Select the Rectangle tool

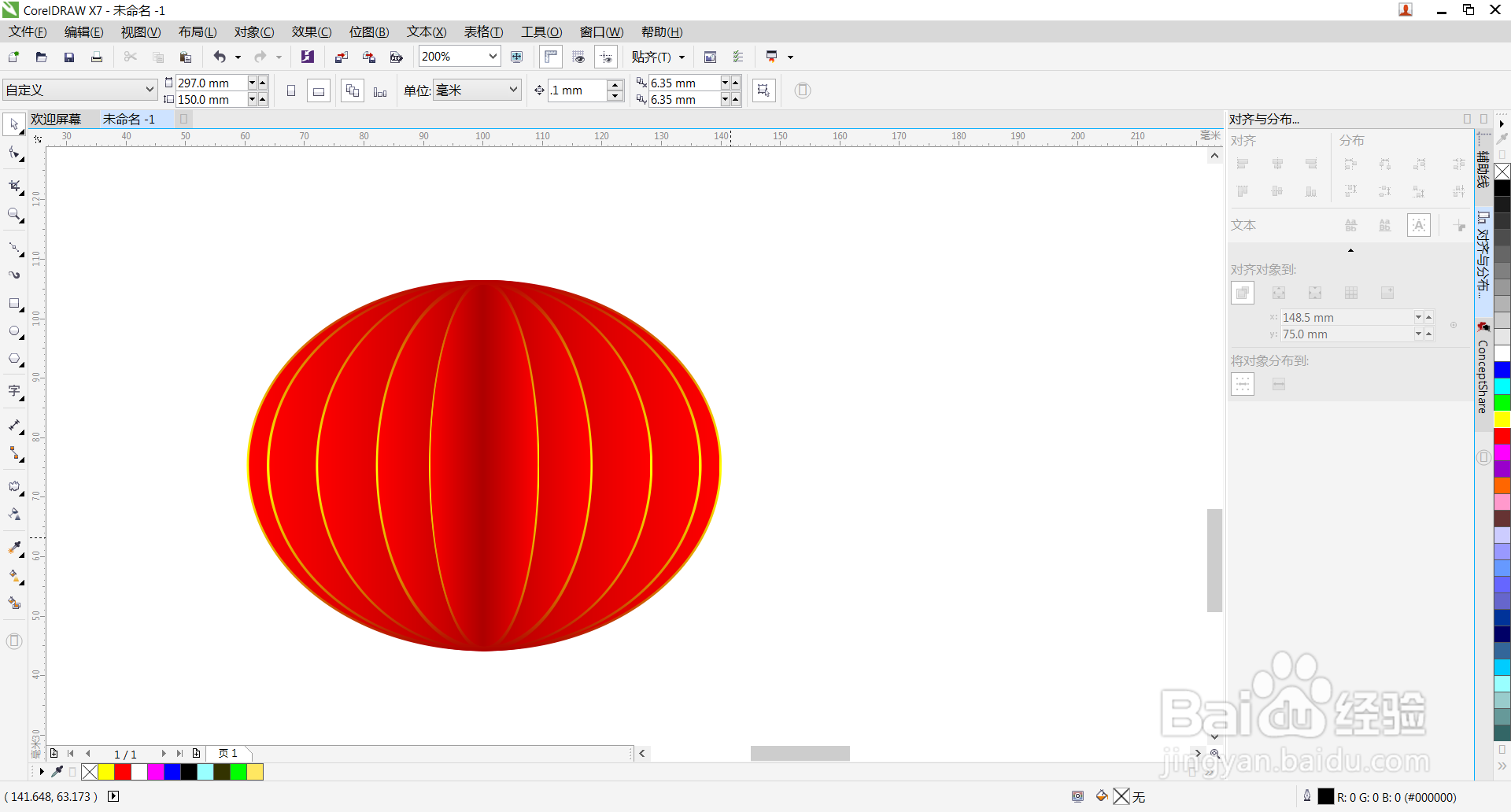click(x=14, y=304)
